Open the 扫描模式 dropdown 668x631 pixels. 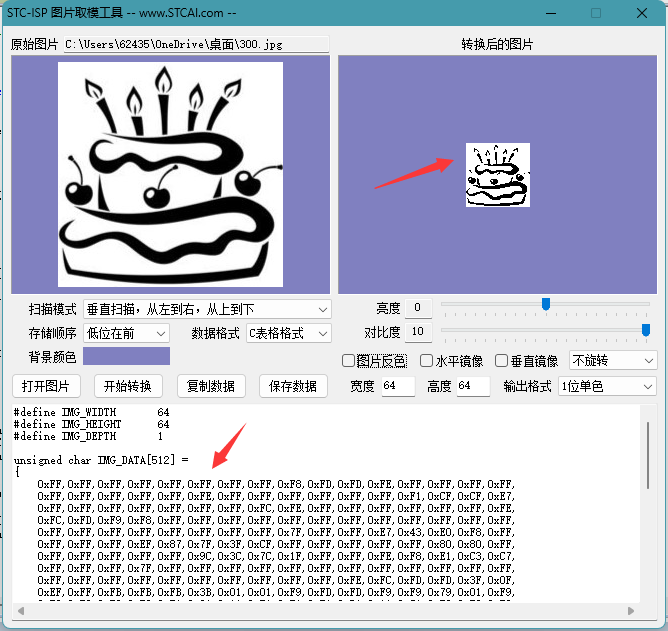click(x=207, y=309)
